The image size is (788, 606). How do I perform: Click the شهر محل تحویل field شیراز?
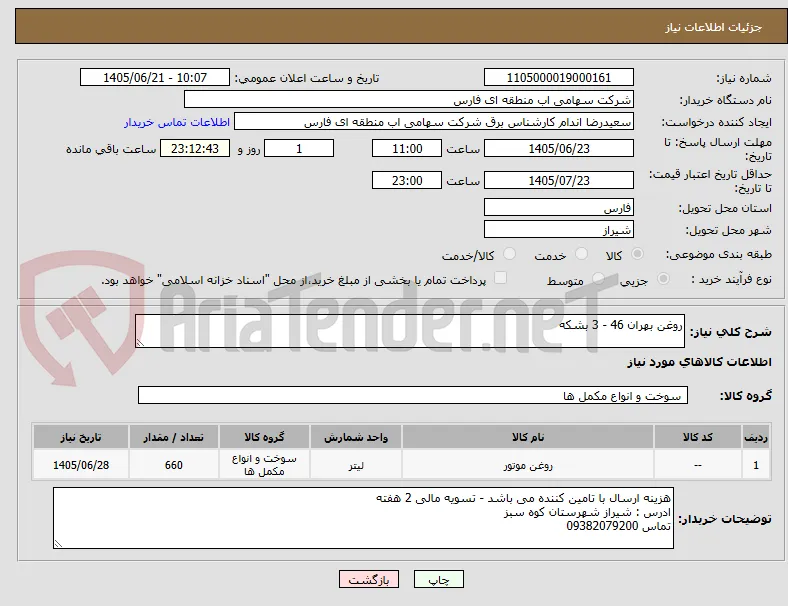coord(558,230)
